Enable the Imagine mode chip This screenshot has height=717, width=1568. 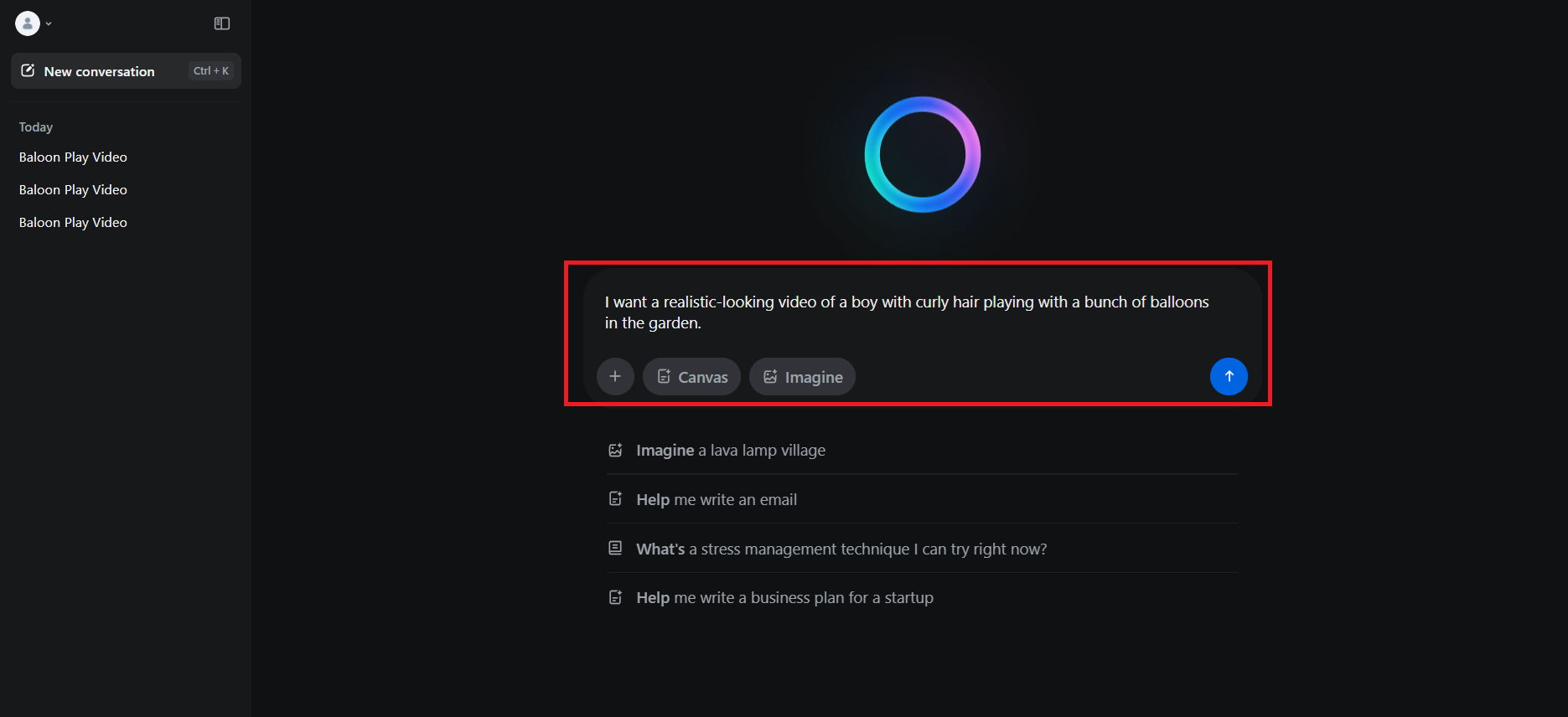[802, 377]
